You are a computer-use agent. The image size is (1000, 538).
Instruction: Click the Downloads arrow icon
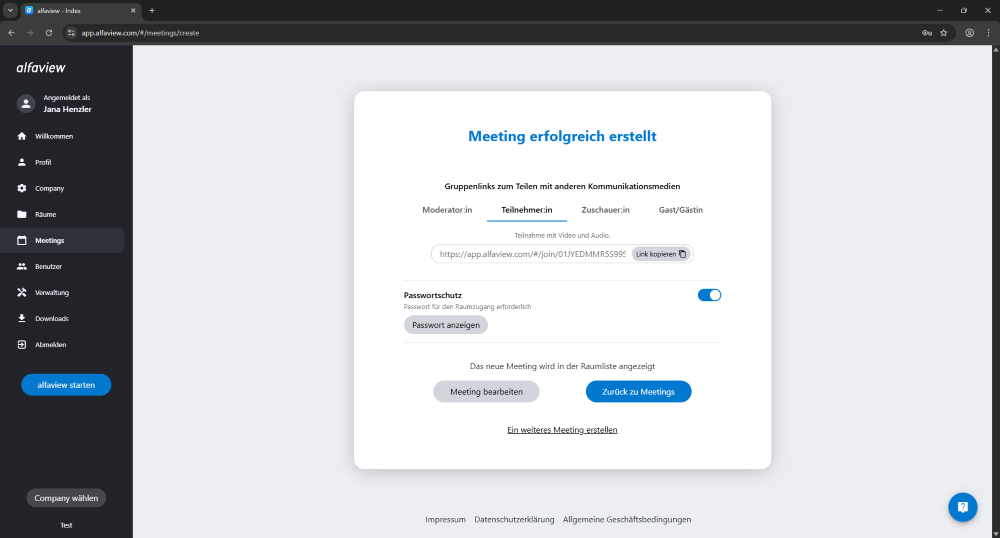point(22,319)
